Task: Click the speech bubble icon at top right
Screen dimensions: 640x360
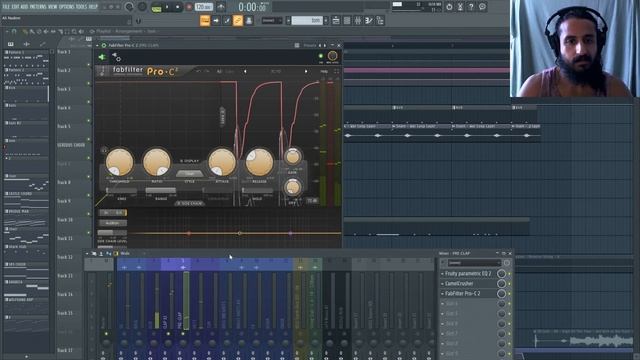Action: pos(482,7)
